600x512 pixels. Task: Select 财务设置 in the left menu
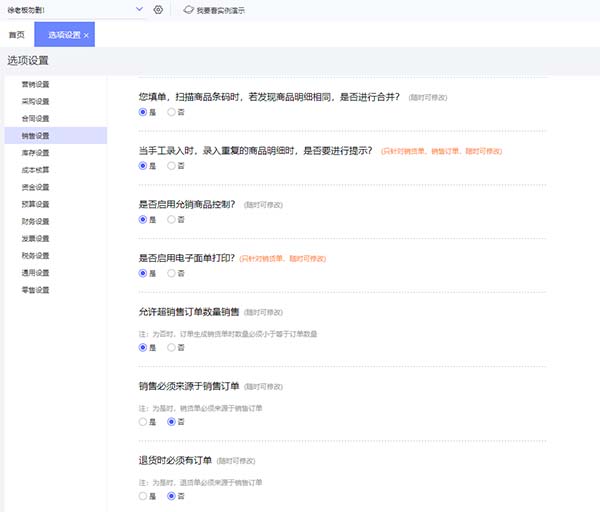click(x=36, y=221)
